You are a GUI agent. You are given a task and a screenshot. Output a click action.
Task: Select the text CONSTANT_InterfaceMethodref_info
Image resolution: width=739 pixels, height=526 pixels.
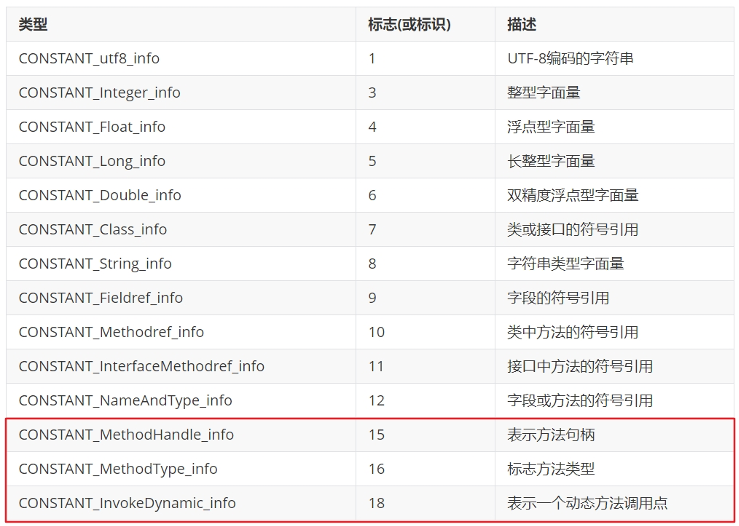[141, 367]
